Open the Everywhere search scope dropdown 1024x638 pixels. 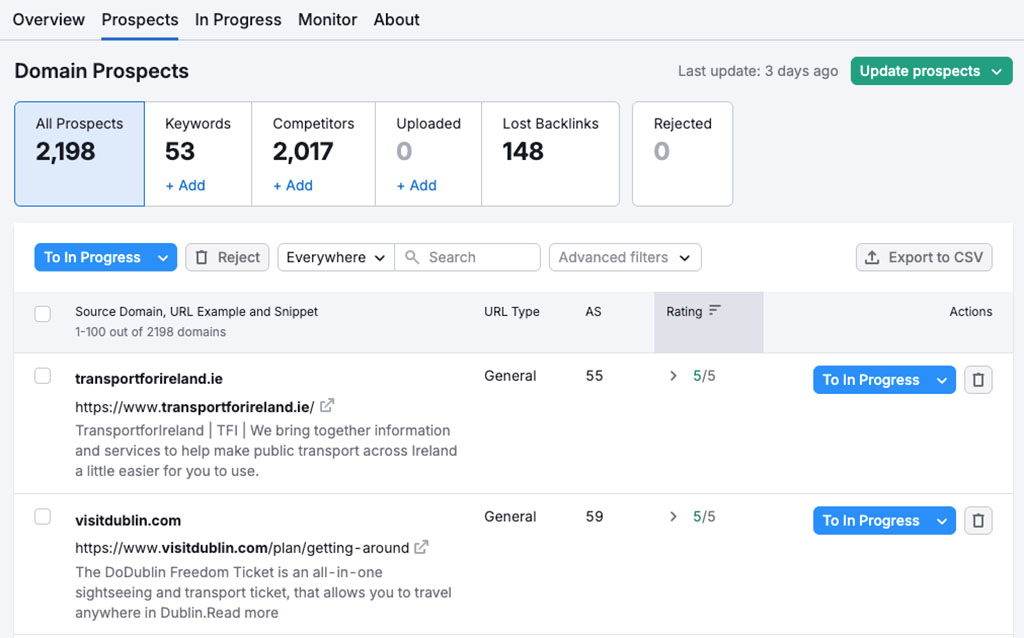pos(336,257)
